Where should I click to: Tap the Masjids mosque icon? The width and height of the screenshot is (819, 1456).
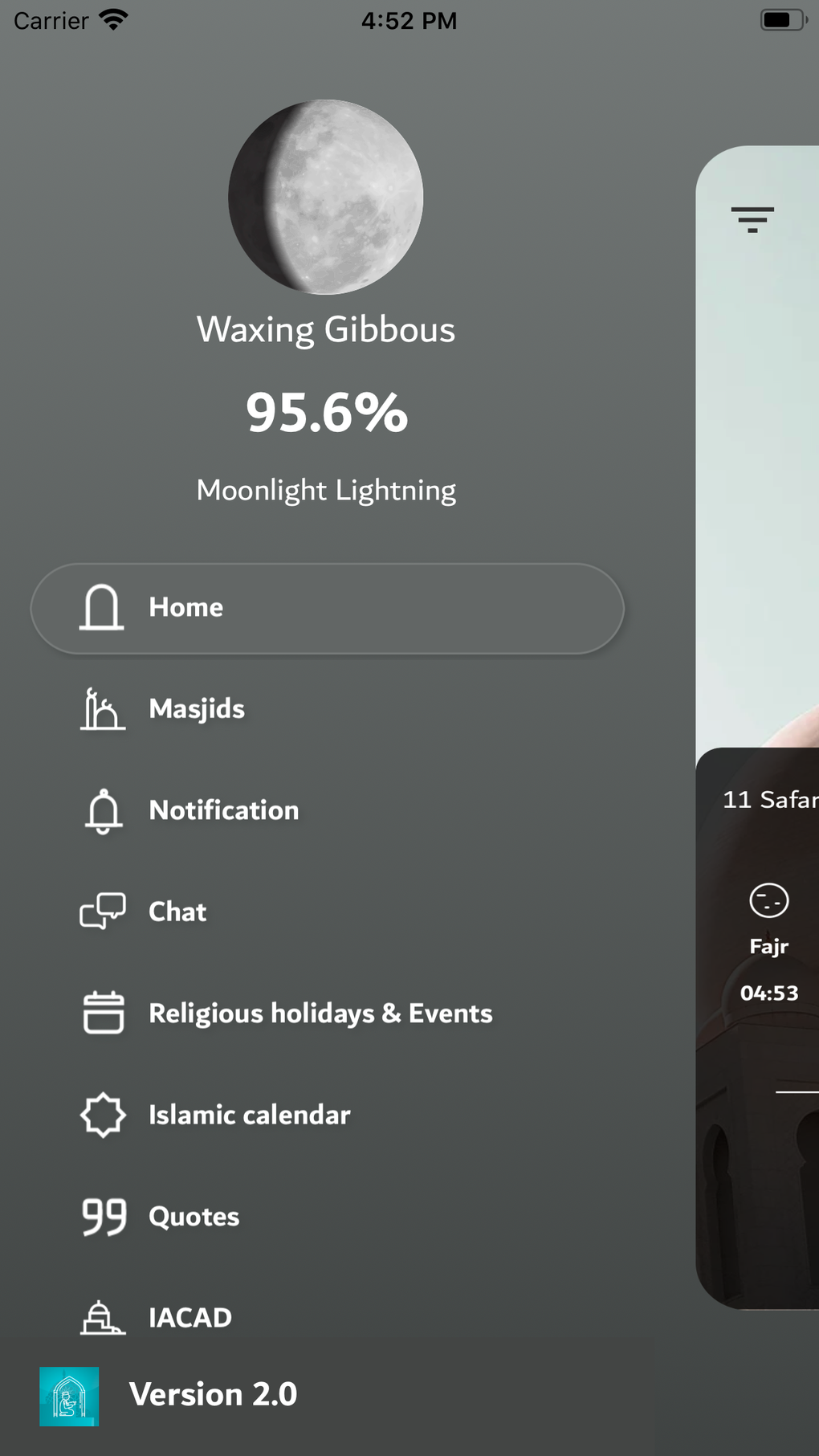[102, 709]
